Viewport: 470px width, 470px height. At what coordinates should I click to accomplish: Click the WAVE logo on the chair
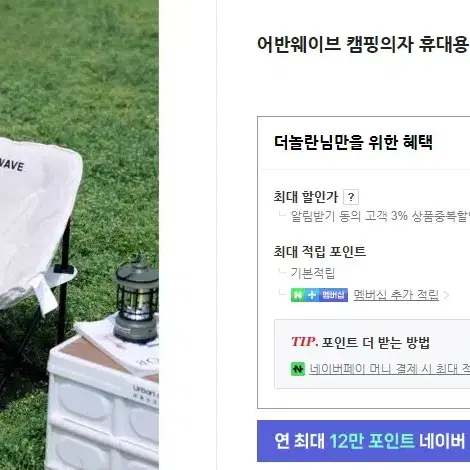(x=12, y=165)
